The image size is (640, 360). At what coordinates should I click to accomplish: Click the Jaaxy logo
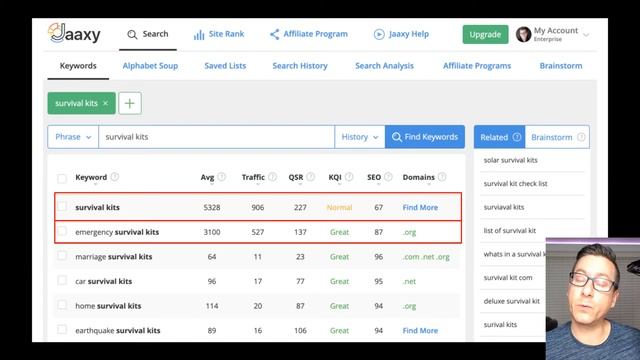click(74, 33)
